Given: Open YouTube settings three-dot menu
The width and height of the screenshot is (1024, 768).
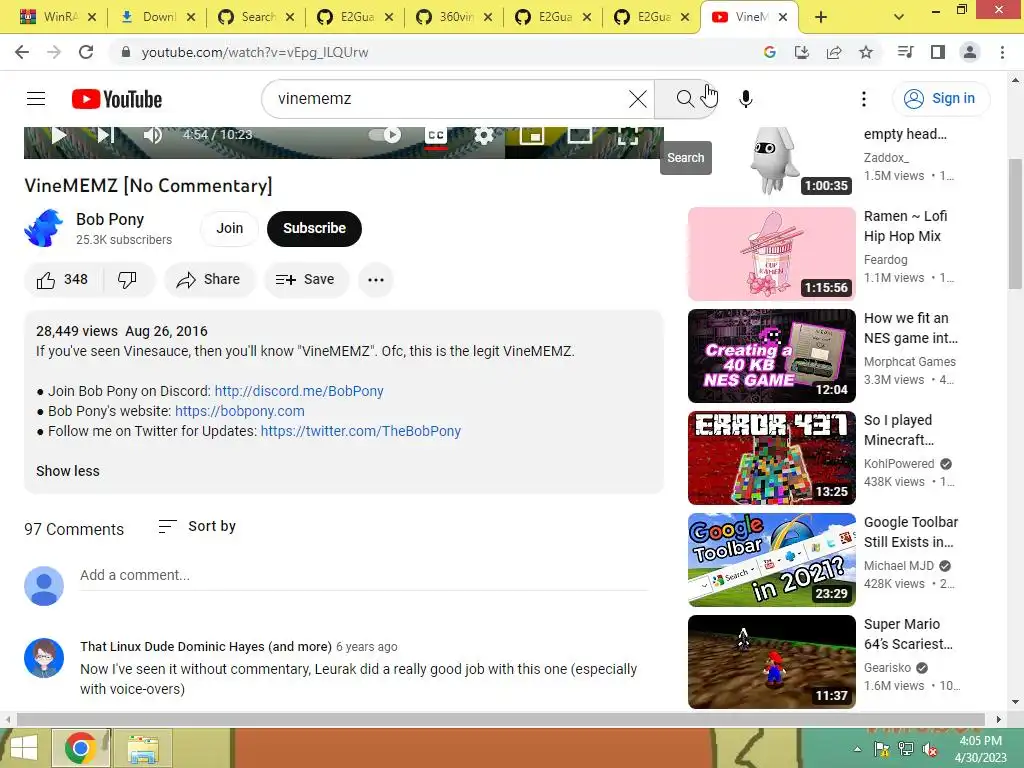Looking at the screenshot, I should click(x=863, y=99).
